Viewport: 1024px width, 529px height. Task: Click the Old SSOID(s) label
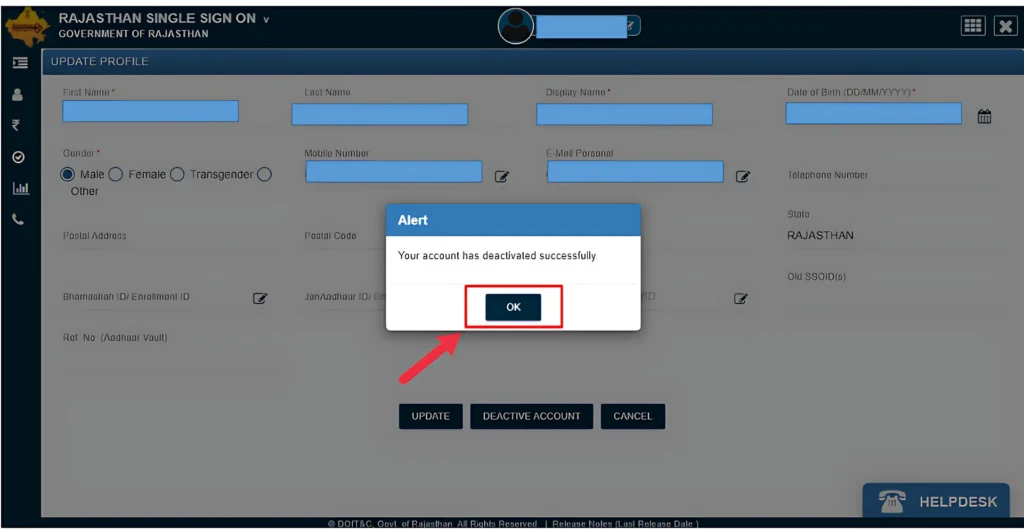[817, 277]
